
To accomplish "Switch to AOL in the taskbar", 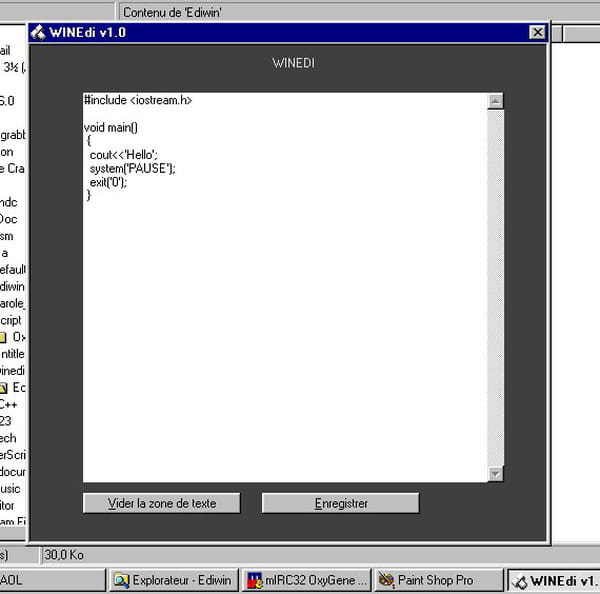I will 52,580.
